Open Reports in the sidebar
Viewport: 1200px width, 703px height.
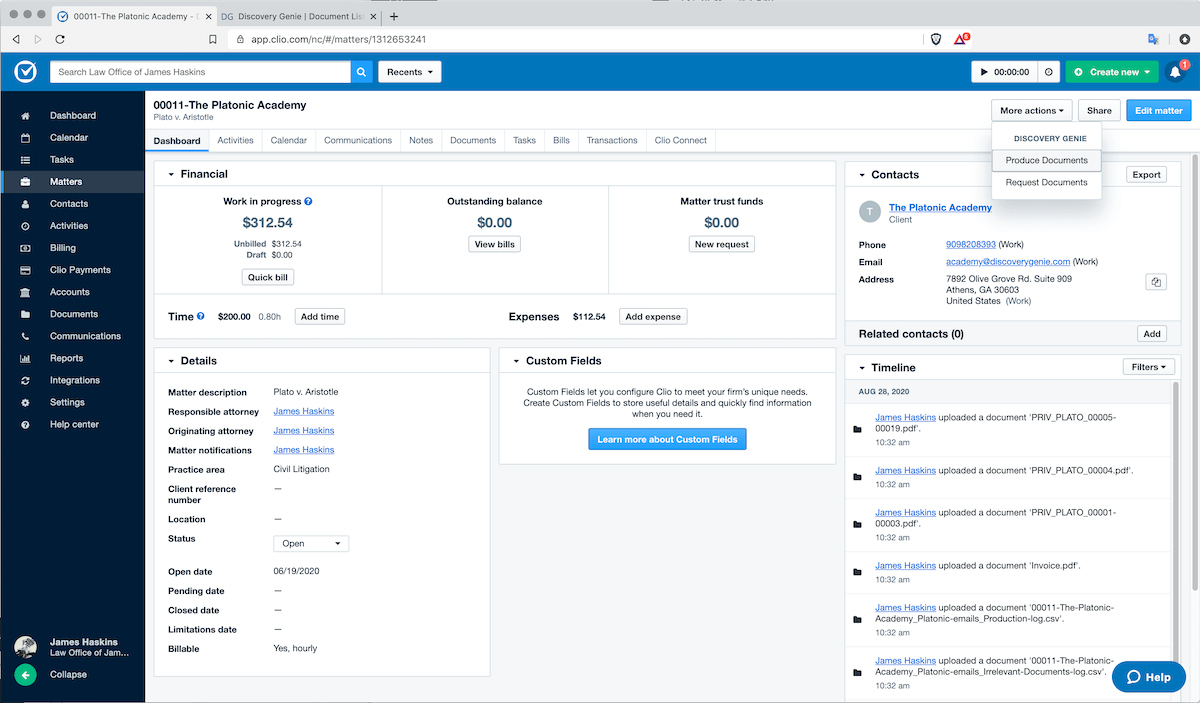pyautogui.click(x=72, y=358)
